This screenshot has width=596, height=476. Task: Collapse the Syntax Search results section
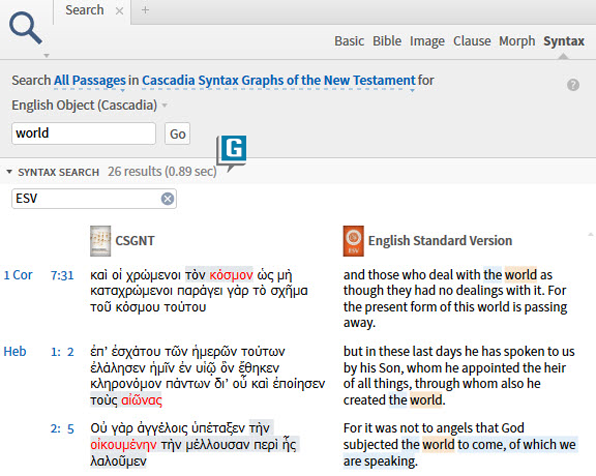[x=9, y=172]
